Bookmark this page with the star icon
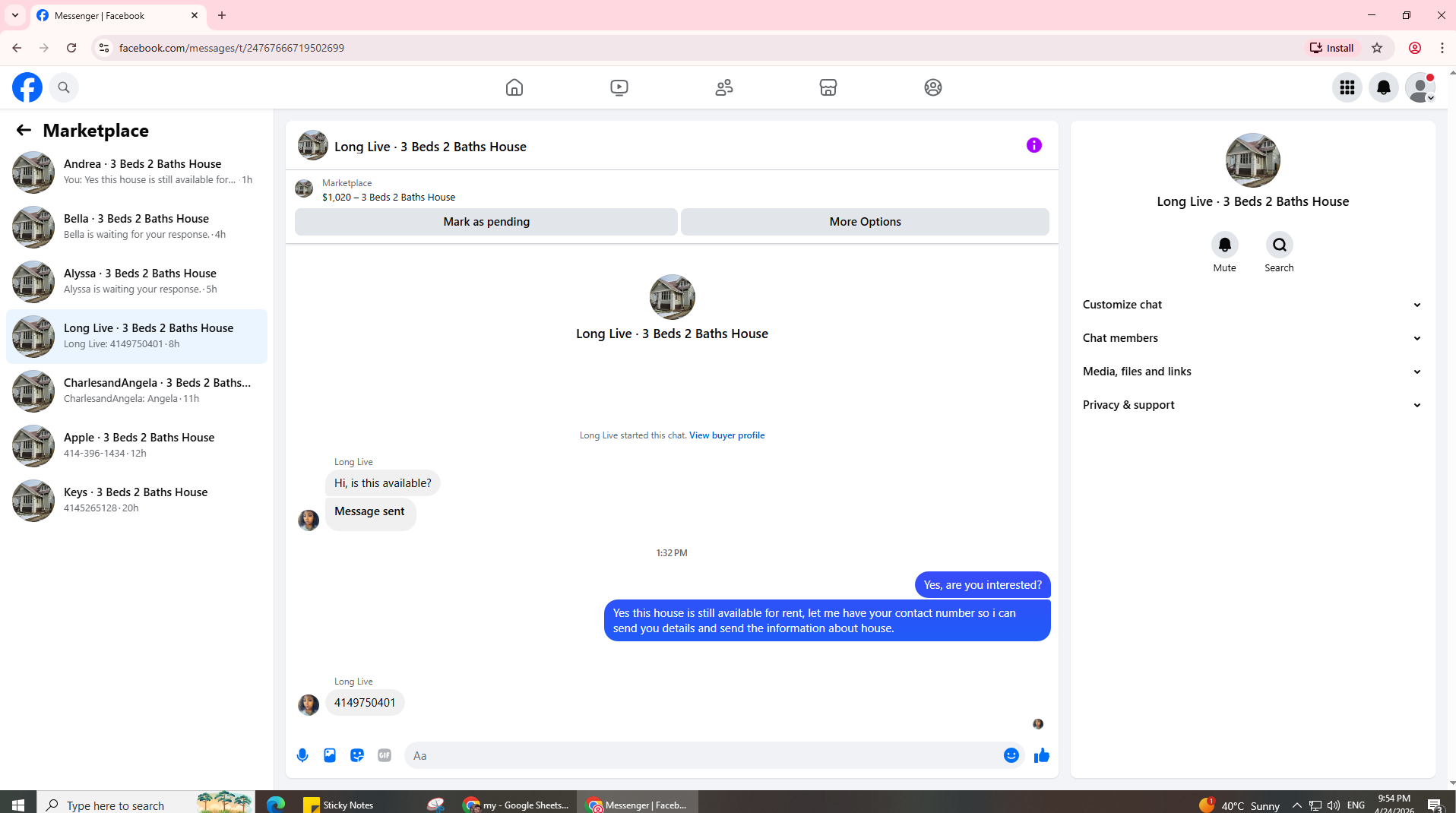Screen dimensions: 1456x813 pyautogui.click(x=1377, y=48)
